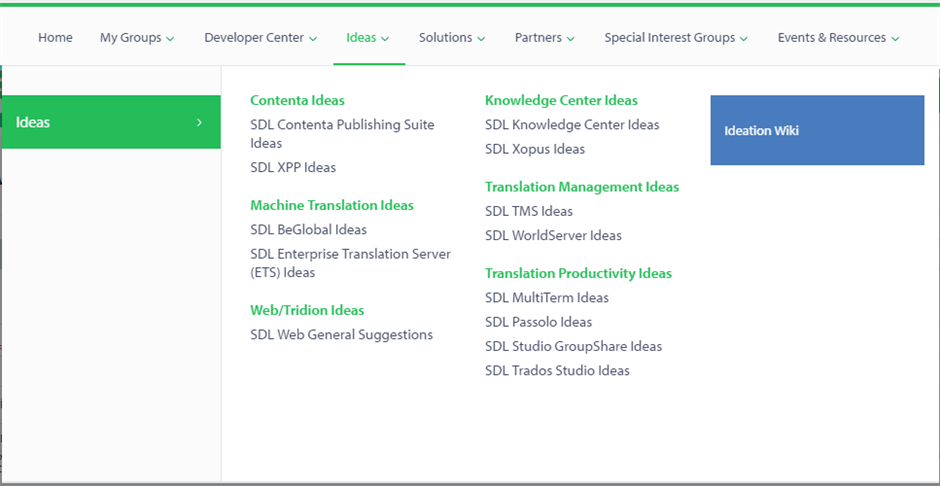This screenshot has width=940, height=486.
Task: Open the Solutions menu
Action: point(452,38)
